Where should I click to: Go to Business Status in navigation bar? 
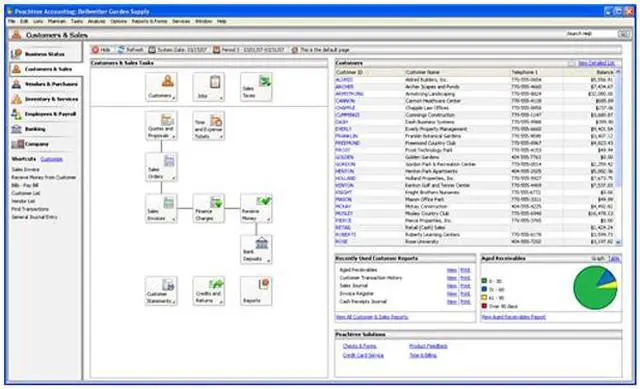pyautogui.click(x=44, y=54)
